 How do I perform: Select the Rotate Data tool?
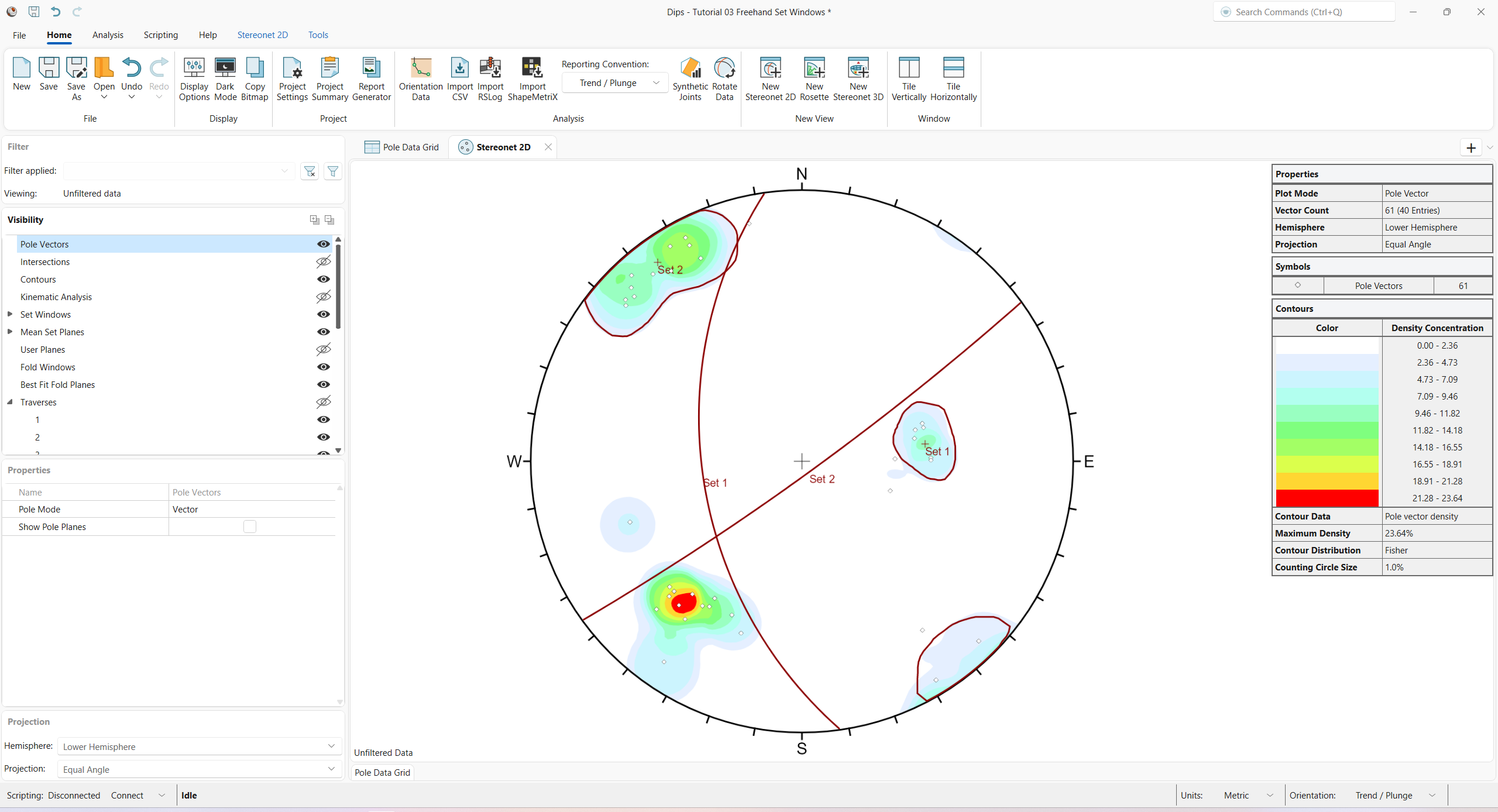coord(724,78)
